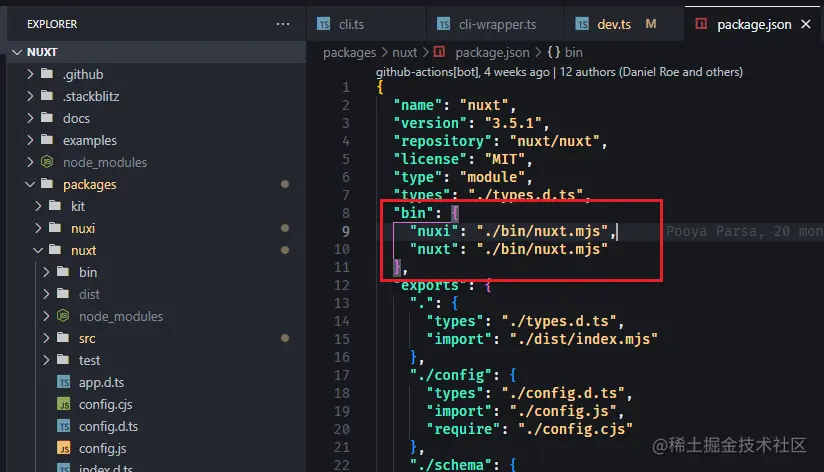Click 'packages' breadcrumb segment
The width and height of the screenshot is (824, 472).
[x=349, y=53]
